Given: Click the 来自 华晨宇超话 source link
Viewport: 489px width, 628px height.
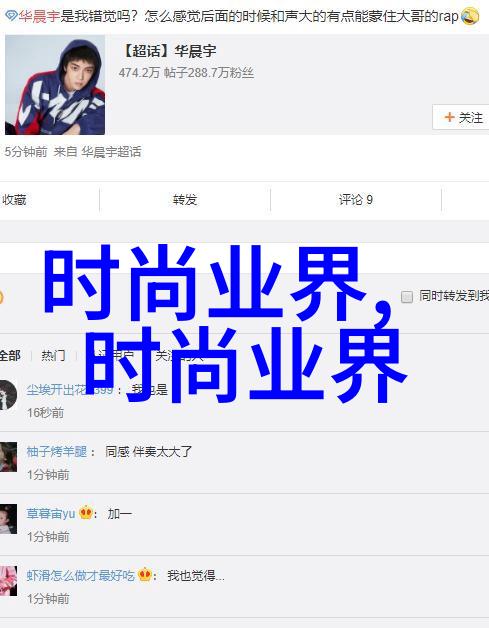Looking at the screenshot, I should click(x=97, y=152).
